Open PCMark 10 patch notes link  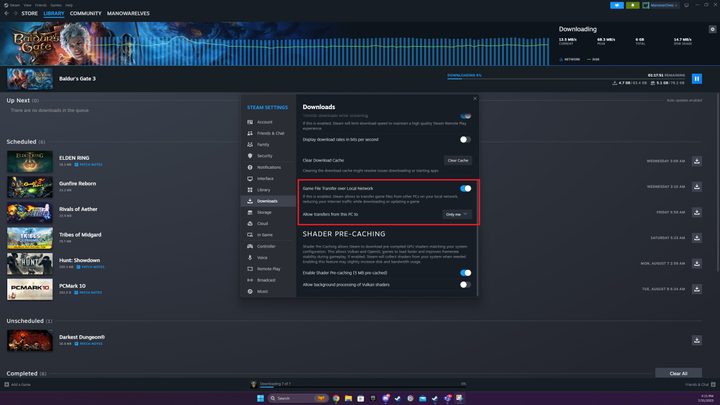[x=89, y=292]
